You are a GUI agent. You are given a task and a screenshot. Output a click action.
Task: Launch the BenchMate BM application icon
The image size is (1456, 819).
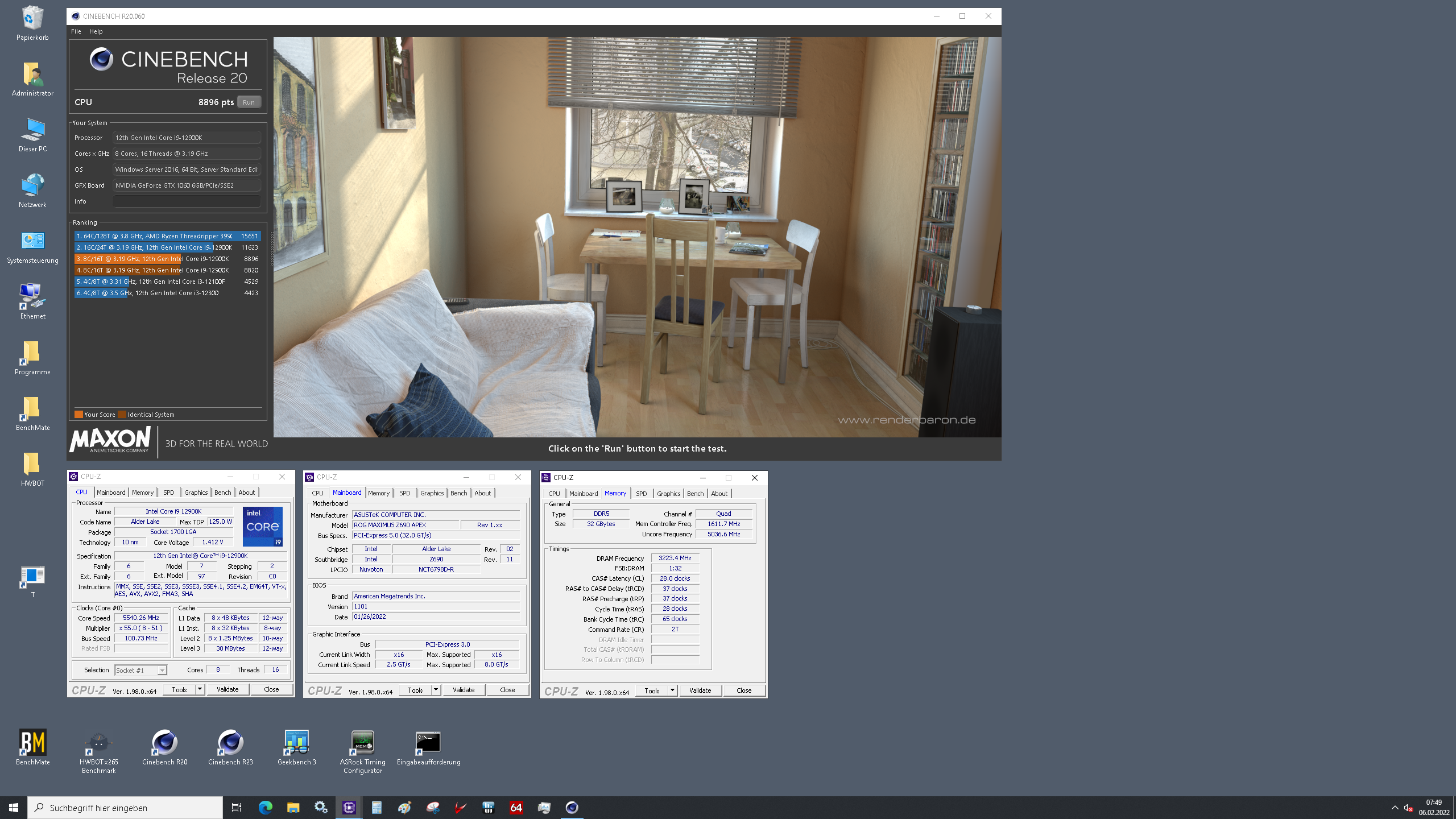pyautogui.click(x=32, y=747)
